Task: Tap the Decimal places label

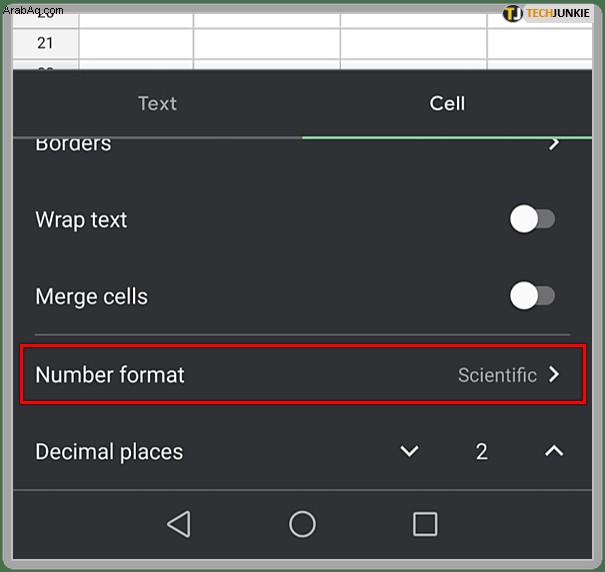Action: pyautogui.click(x=109, y=452)
